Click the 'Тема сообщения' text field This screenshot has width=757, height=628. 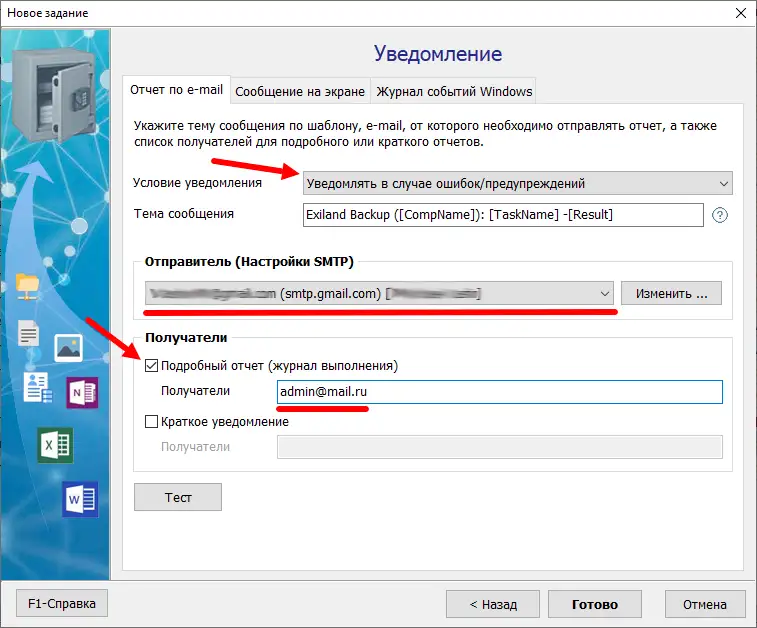(503, 215)
